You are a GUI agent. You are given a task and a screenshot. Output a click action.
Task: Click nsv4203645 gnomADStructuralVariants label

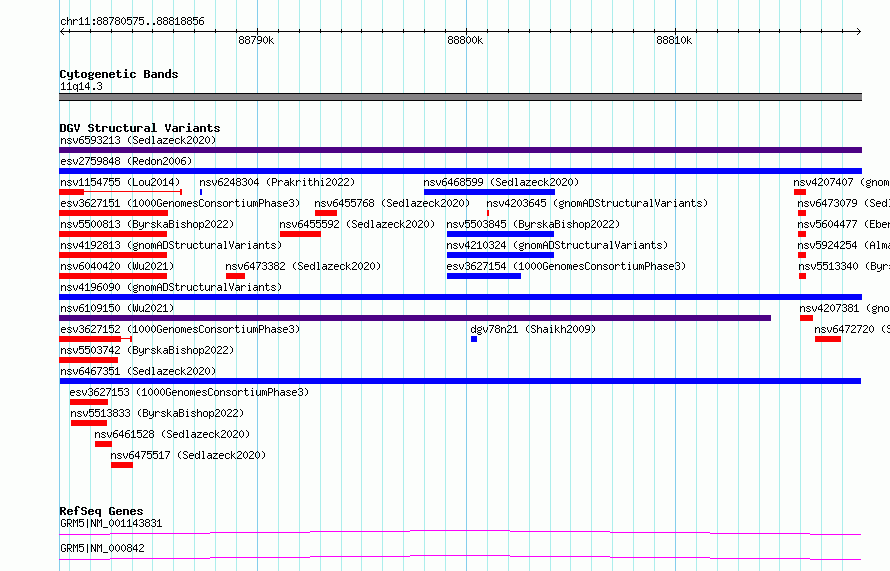click(597, 203)
